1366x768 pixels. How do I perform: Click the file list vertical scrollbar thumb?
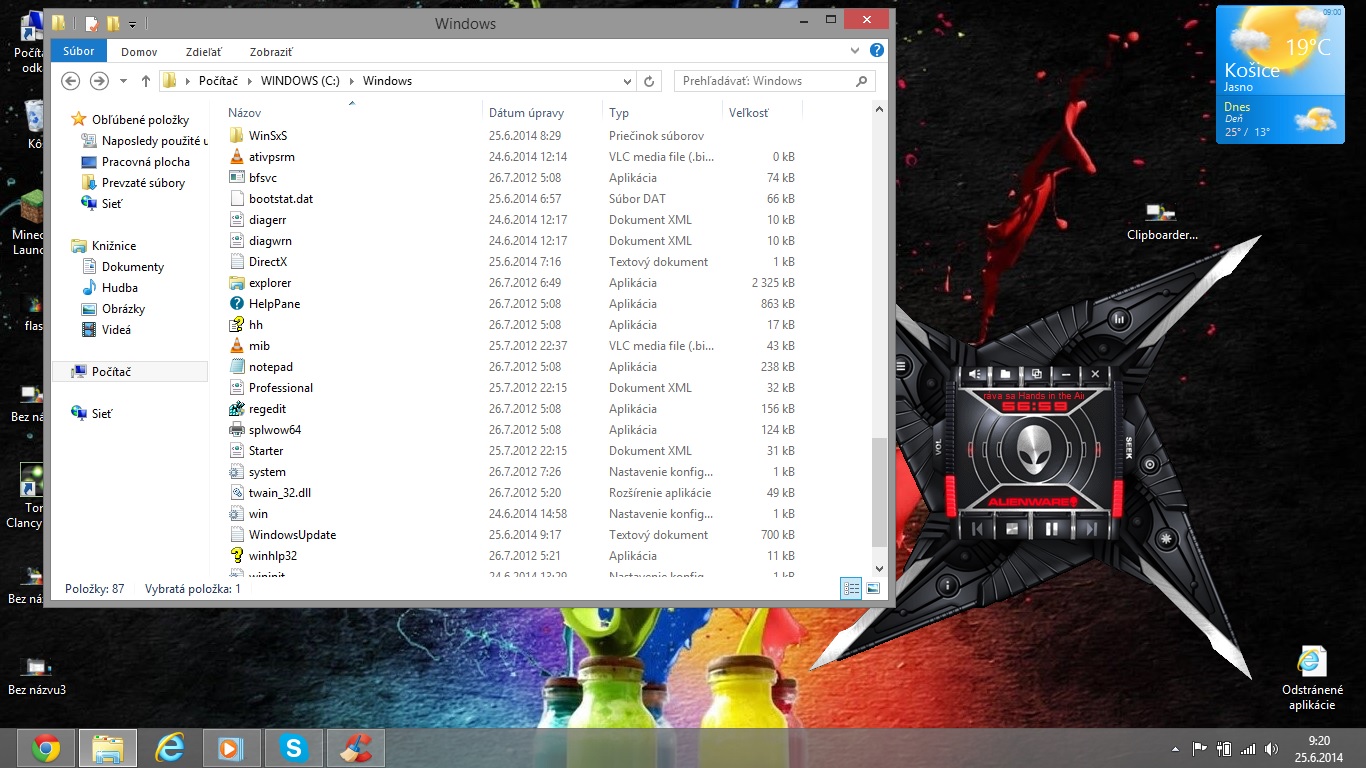[x=879, y=491]
